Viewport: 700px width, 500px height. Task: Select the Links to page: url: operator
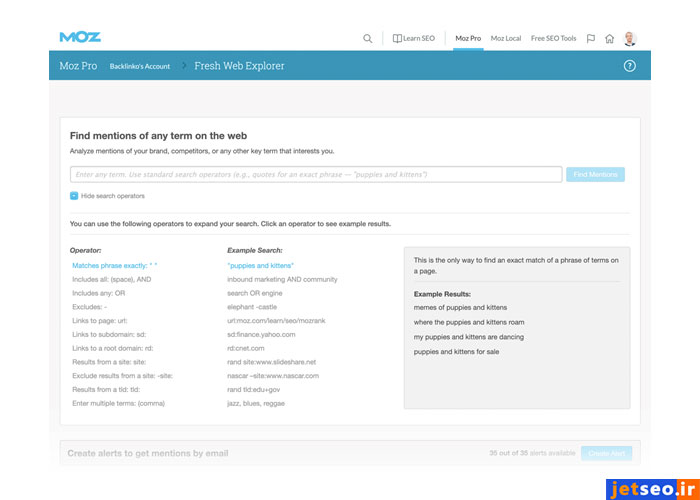(x=100, y=321)
